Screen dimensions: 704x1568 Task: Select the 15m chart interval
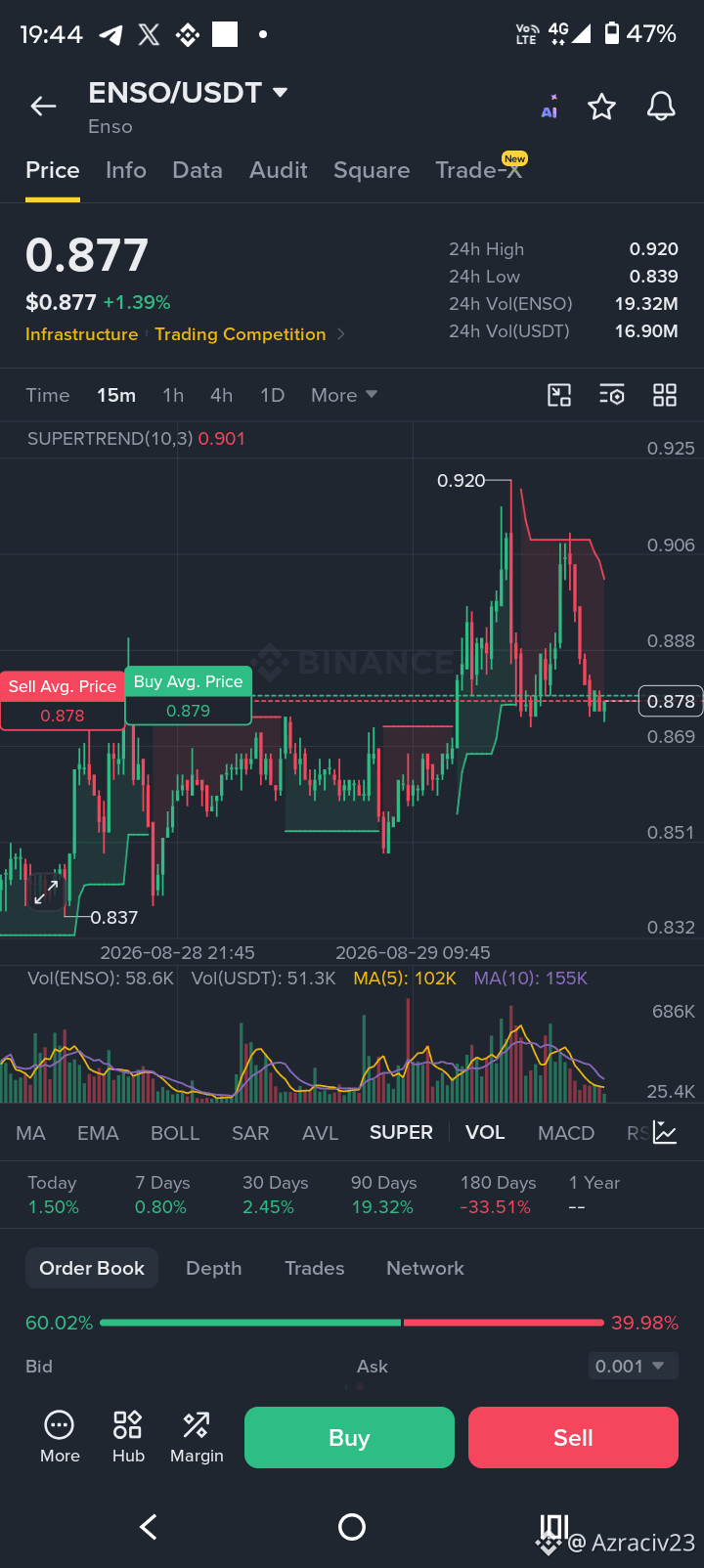pos(116,395)
